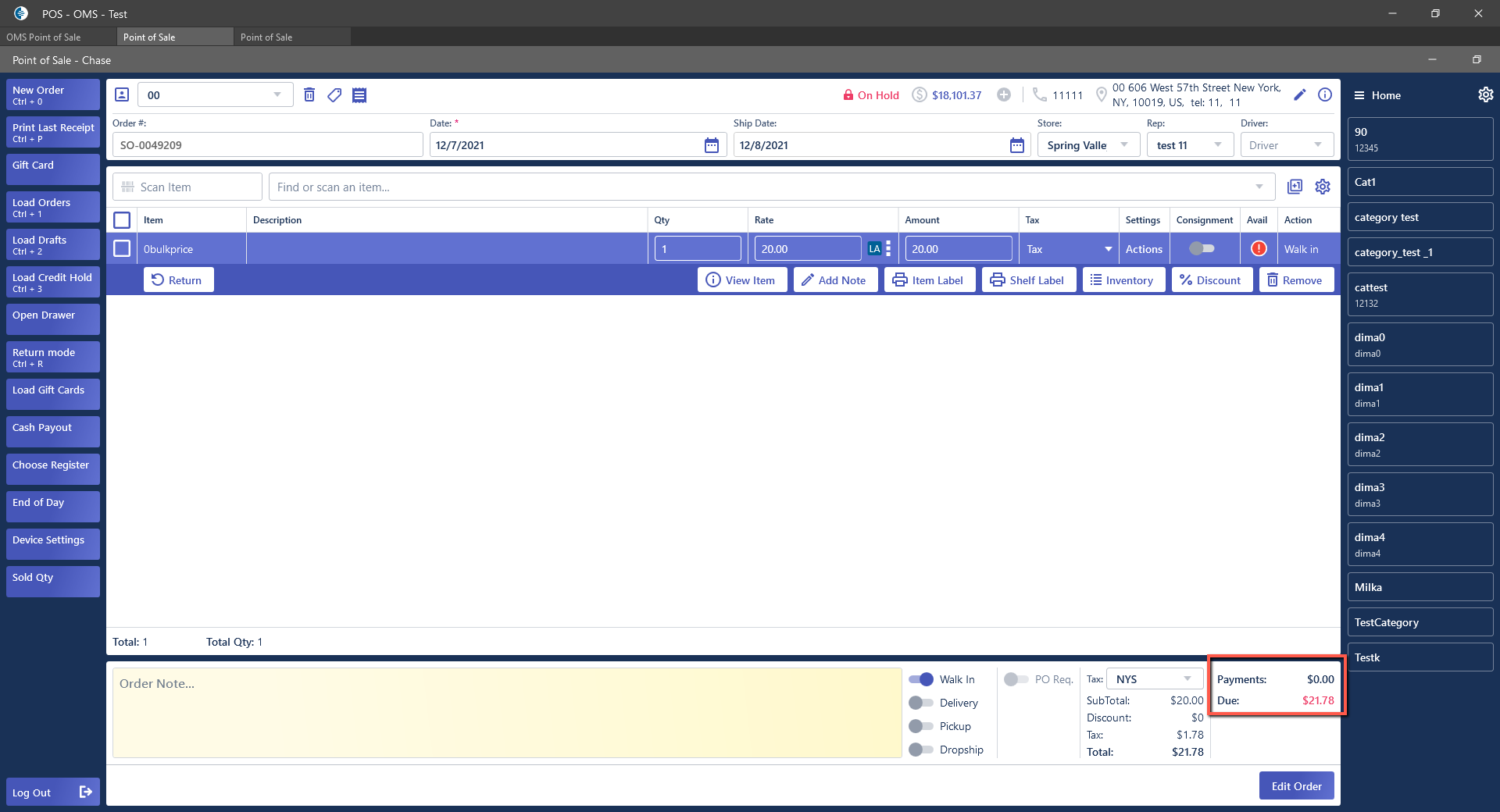Print a Shelf Label
The height and width of the screenshot is (812, 1500).
click(x=1028, y=280)
